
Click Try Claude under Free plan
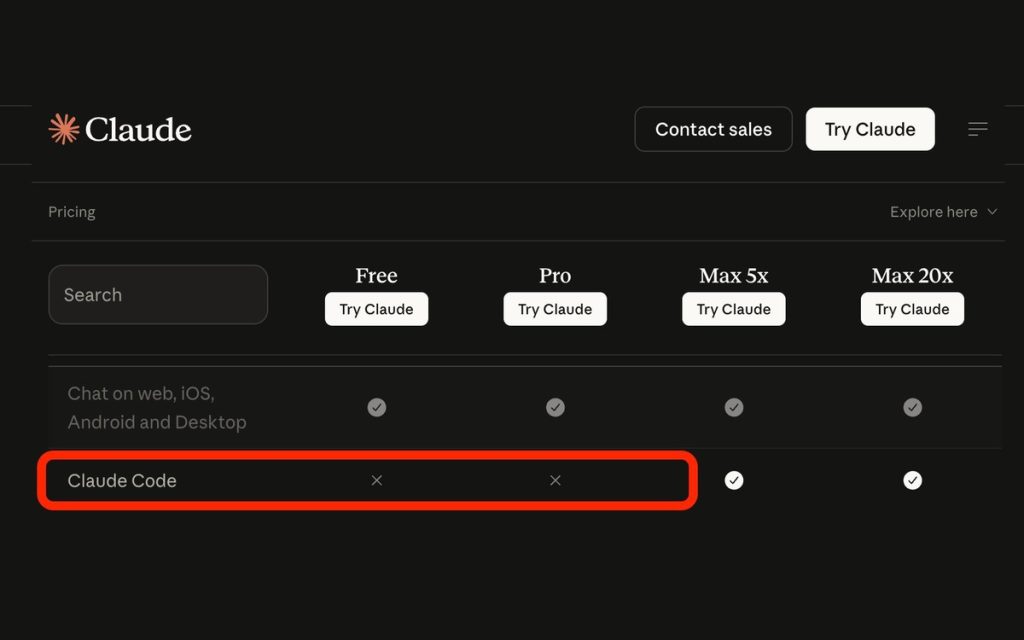(376, 309)
